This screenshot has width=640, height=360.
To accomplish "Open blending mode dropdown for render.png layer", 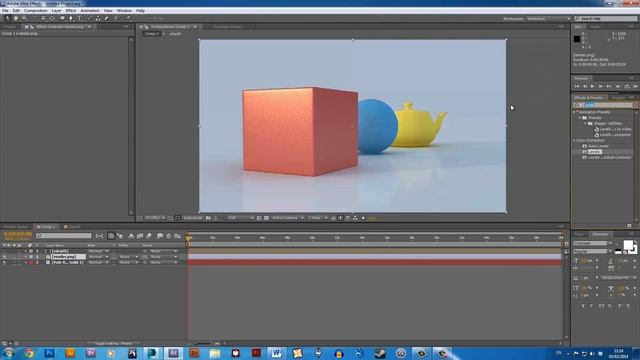I will coord(98,257).
